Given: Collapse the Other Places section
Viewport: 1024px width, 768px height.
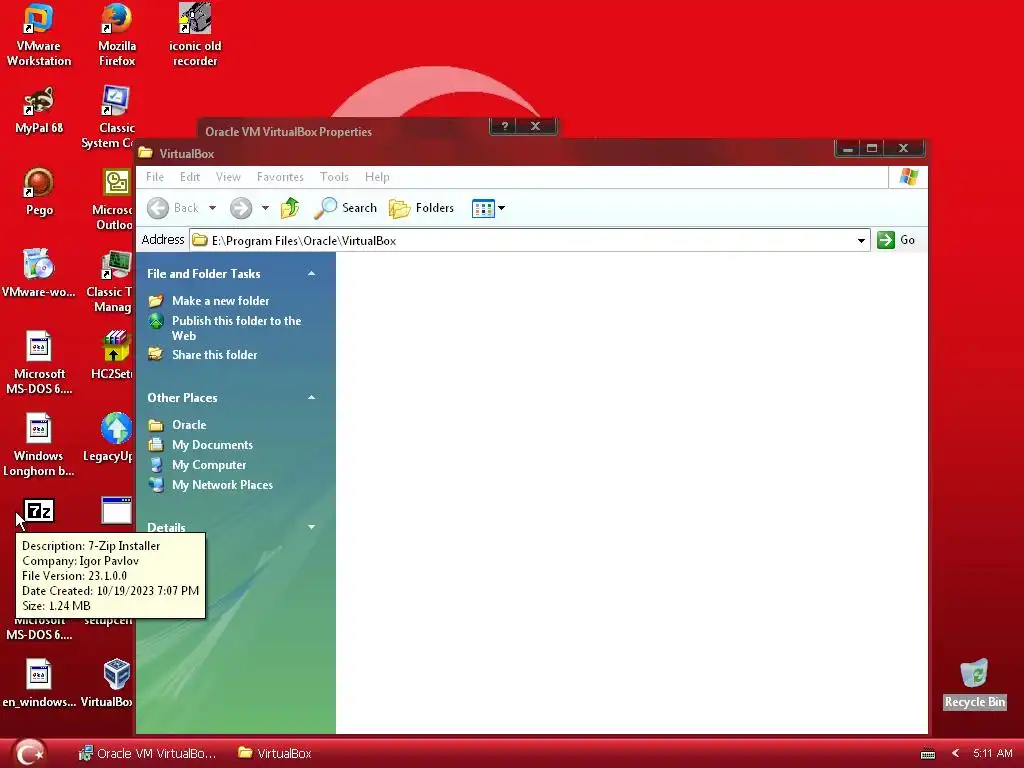Looking at the screenshot, I should pyautogui.click(x=312, y=398).
